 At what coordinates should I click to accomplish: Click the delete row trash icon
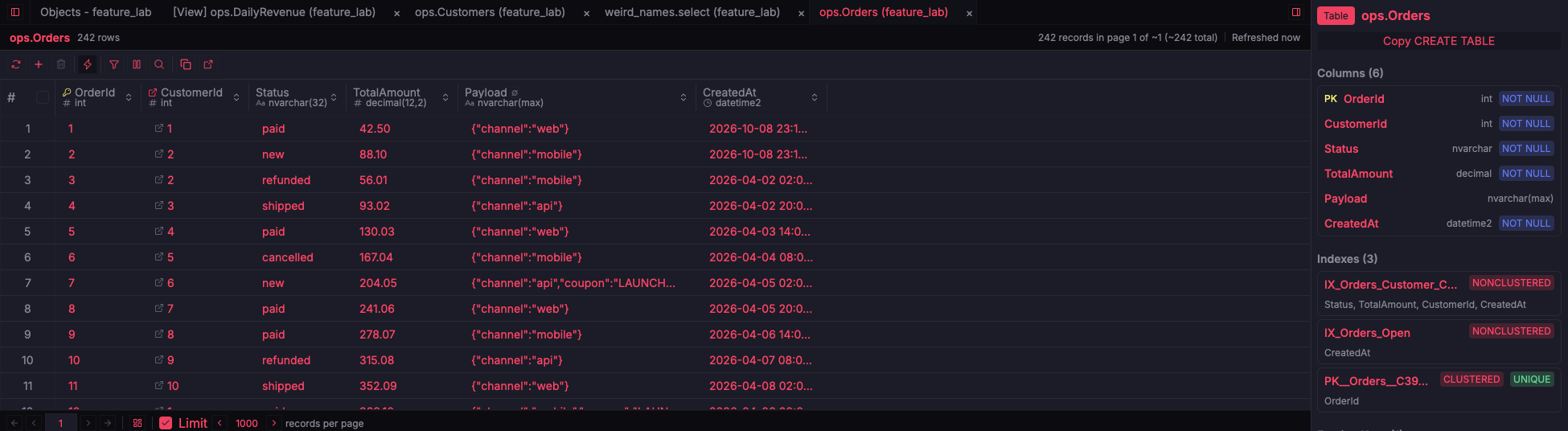click(61, 64)
